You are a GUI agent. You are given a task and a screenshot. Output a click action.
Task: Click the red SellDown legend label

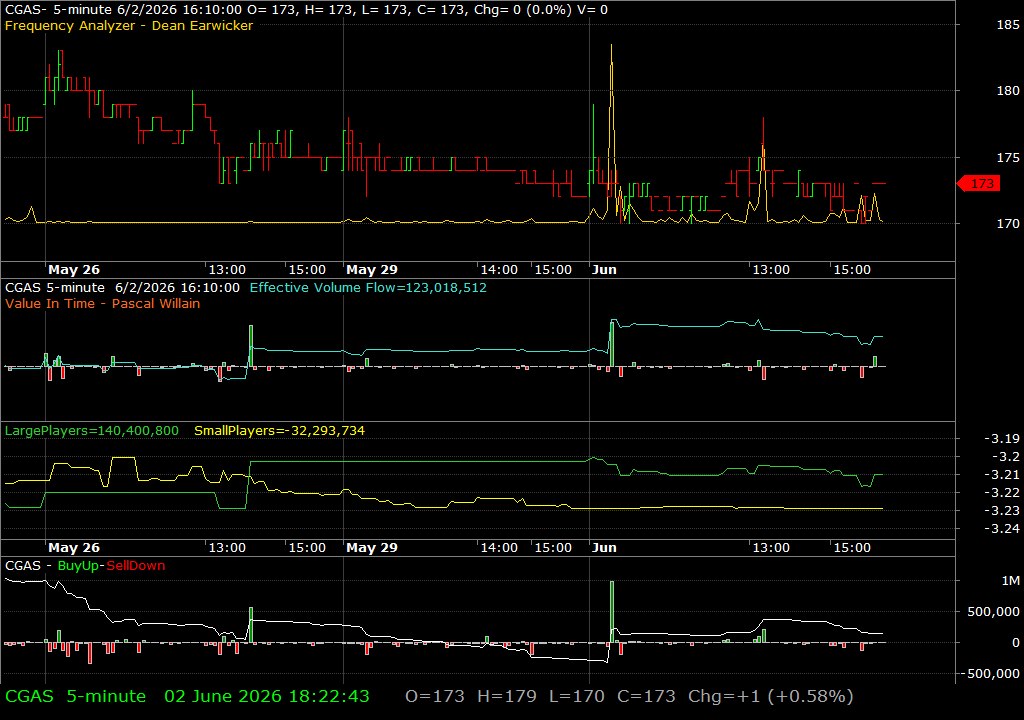tap(136, 566)
